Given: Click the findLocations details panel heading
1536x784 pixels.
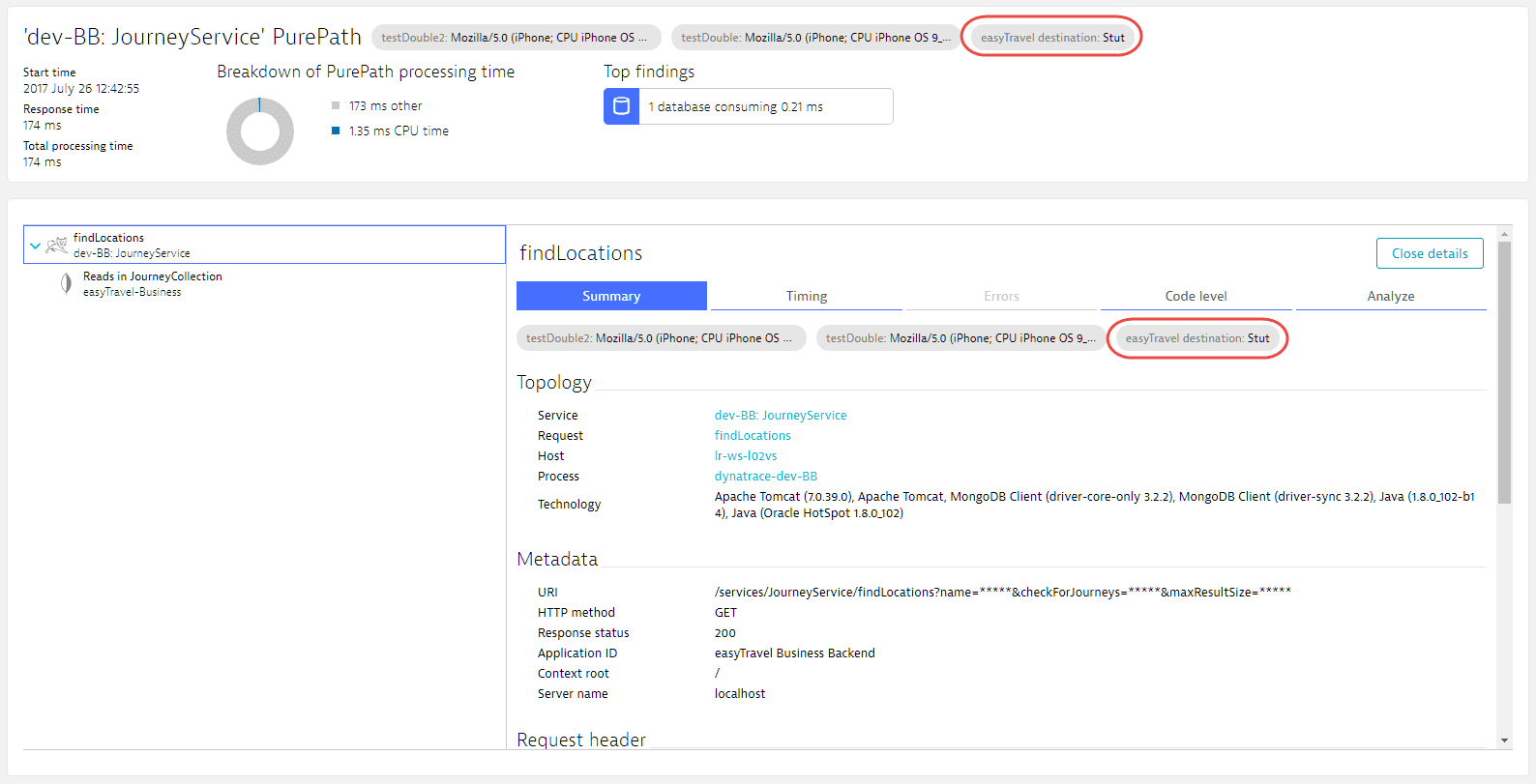Looking at the screenshot, I should pyautogui.click(x=581, y=253).
